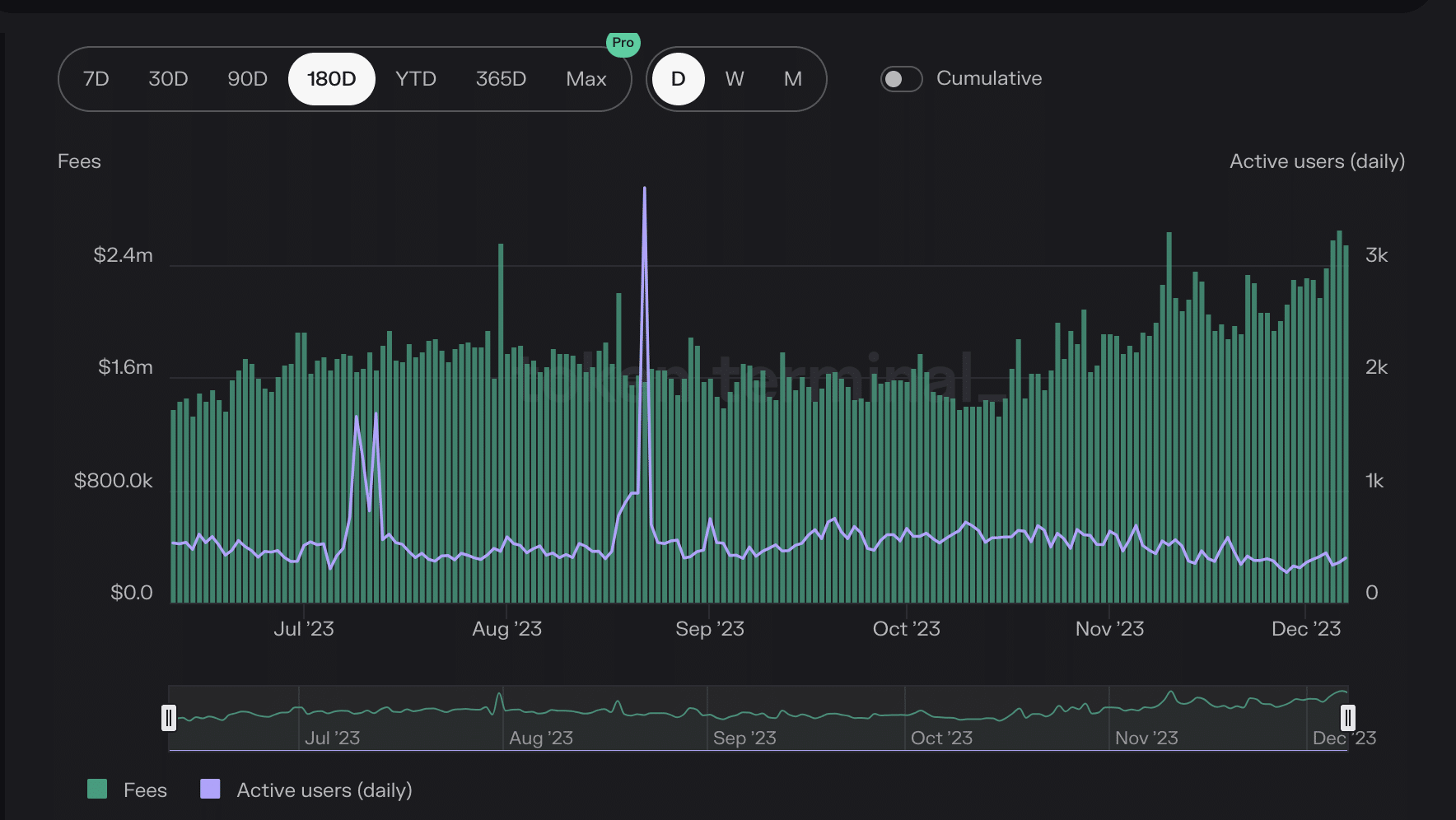Choose the YTD time range
The height and width of the screenshot is (820, 1456).
click(415, 79)
